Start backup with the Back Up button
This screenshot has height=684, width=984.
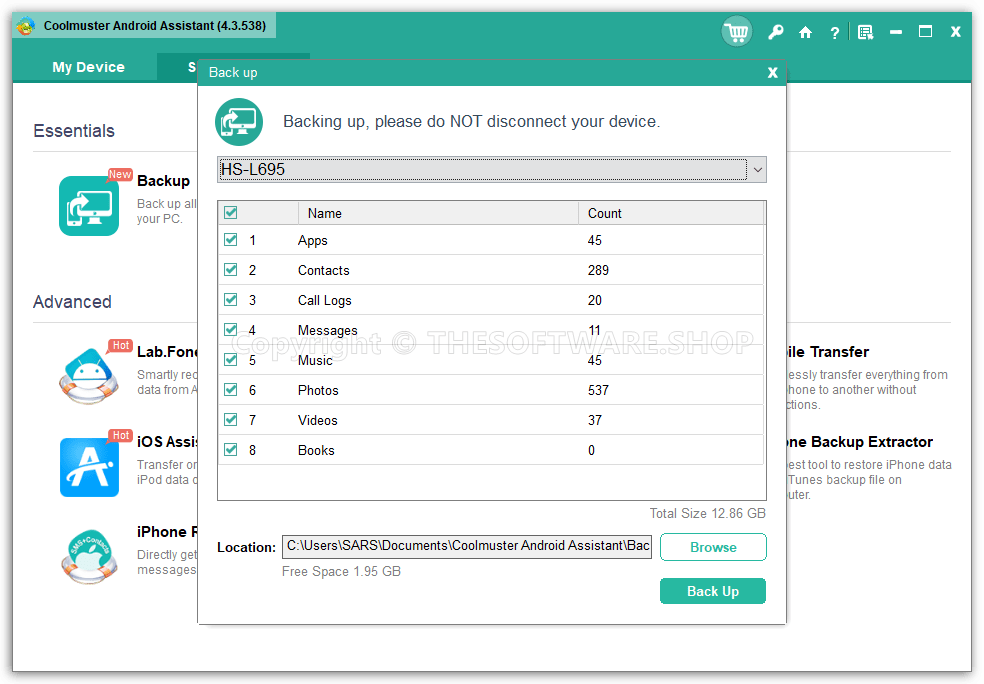coord(713,591)
